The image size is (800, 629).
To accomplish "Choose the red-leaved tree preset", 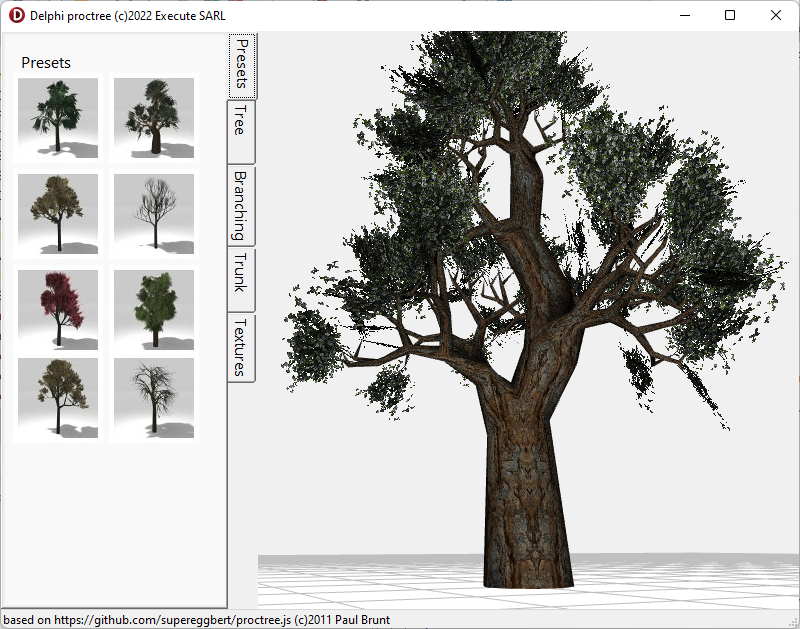I will point(58,310).
